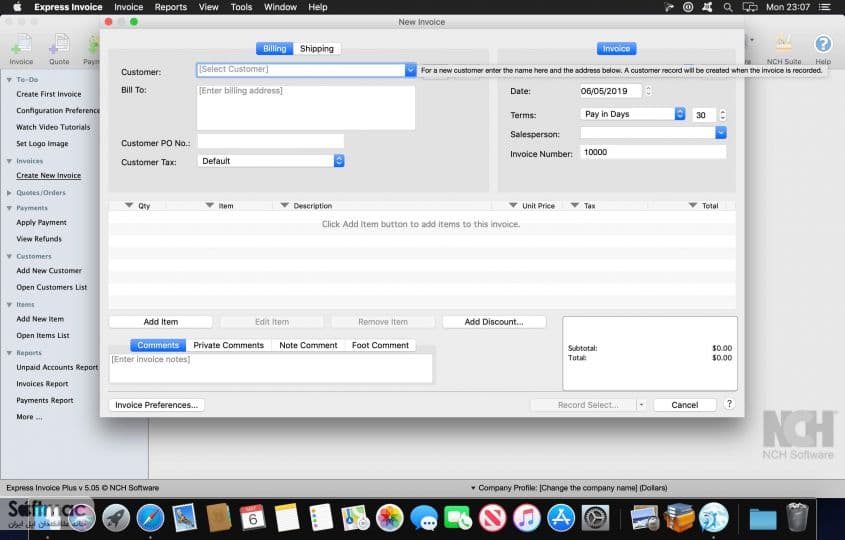845x540 pixels.
Task: Open the NCH Suite toolbar icon
Action: tap(784, 49)
